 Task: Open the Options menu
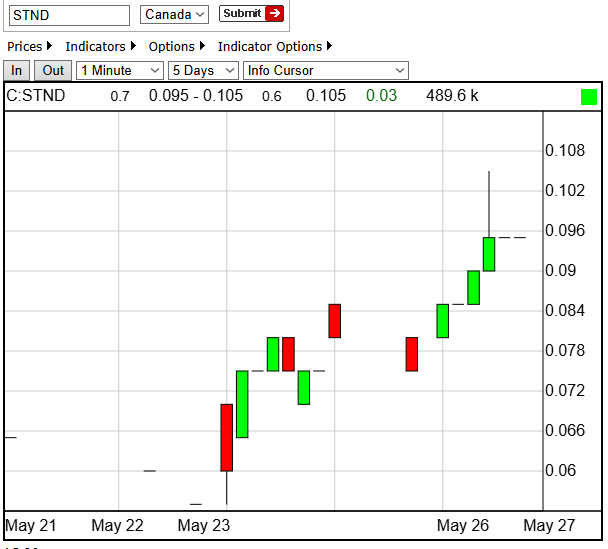(177, 47)
